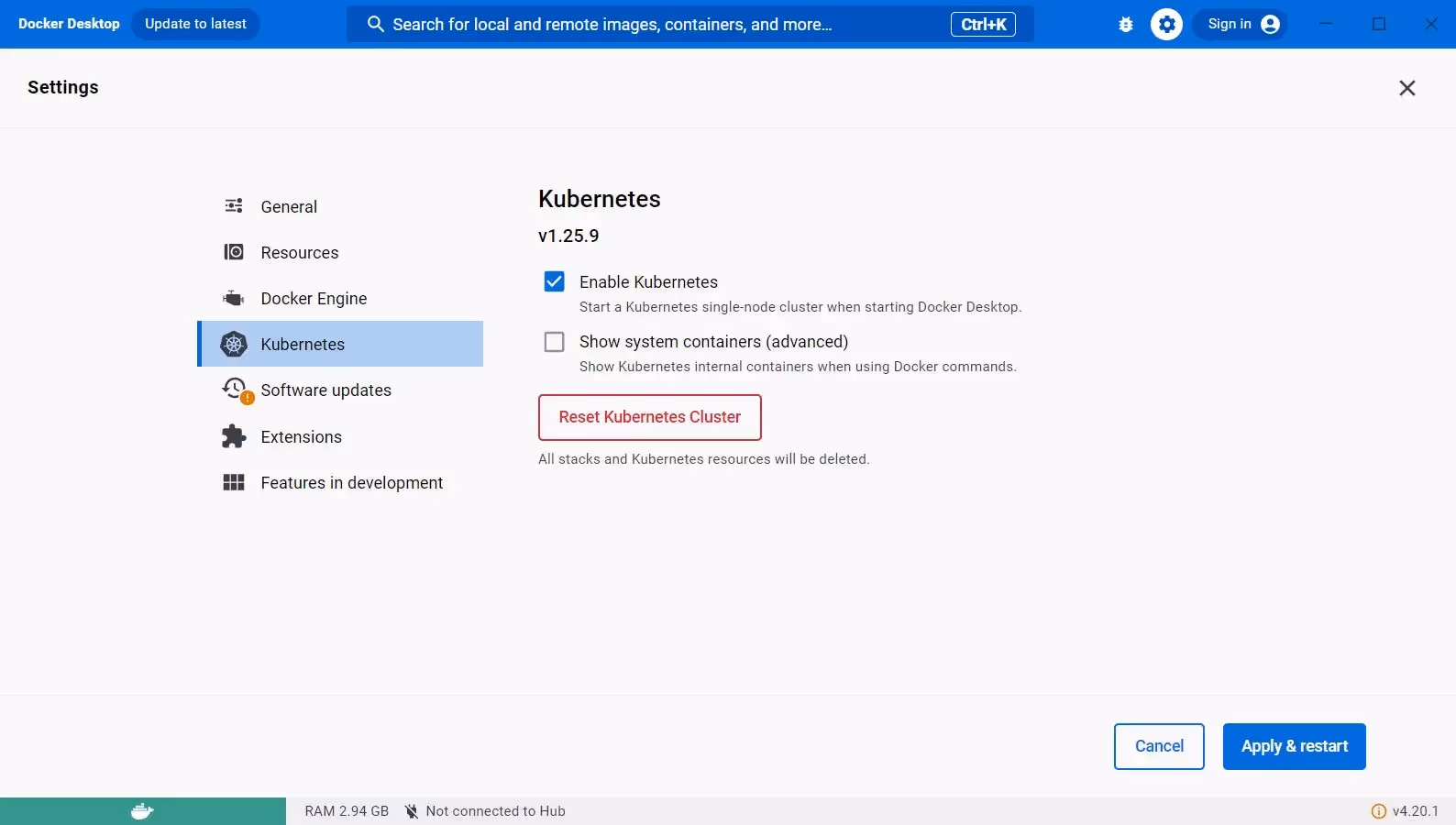Click the Kubernetes wheel icon
1456x825 pixels.
point(234,344)
